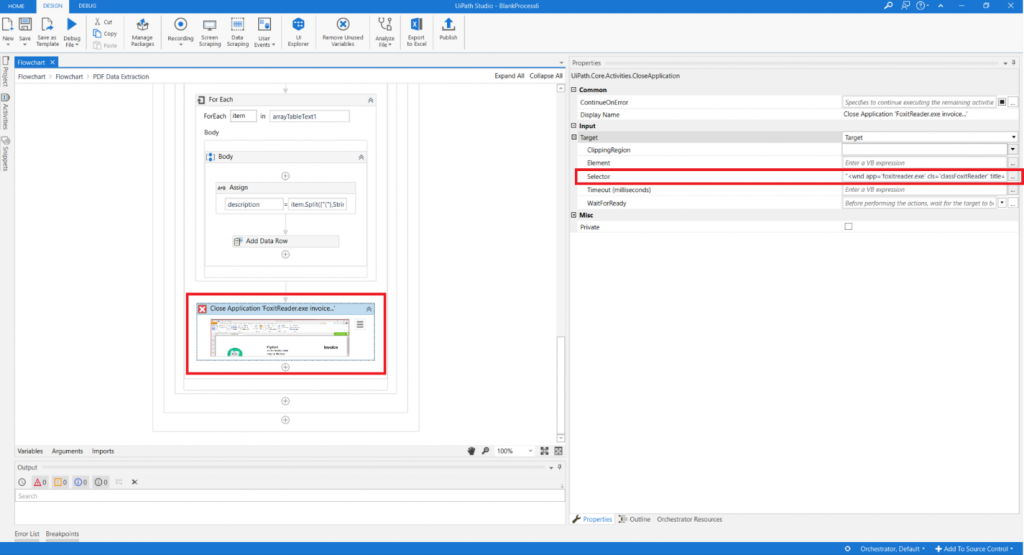Close the Flowchart document tab
Viewport: 1024px width, 555px height.
(52, 62)
